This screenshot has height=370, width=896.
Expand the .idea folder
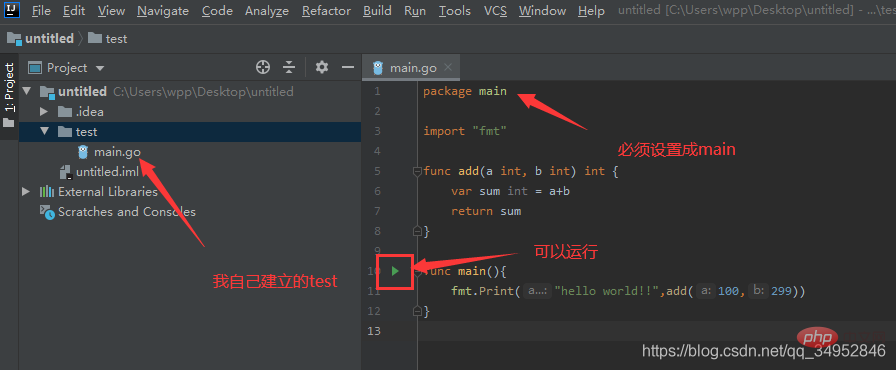pyautogui.click(x=45, y=112)
